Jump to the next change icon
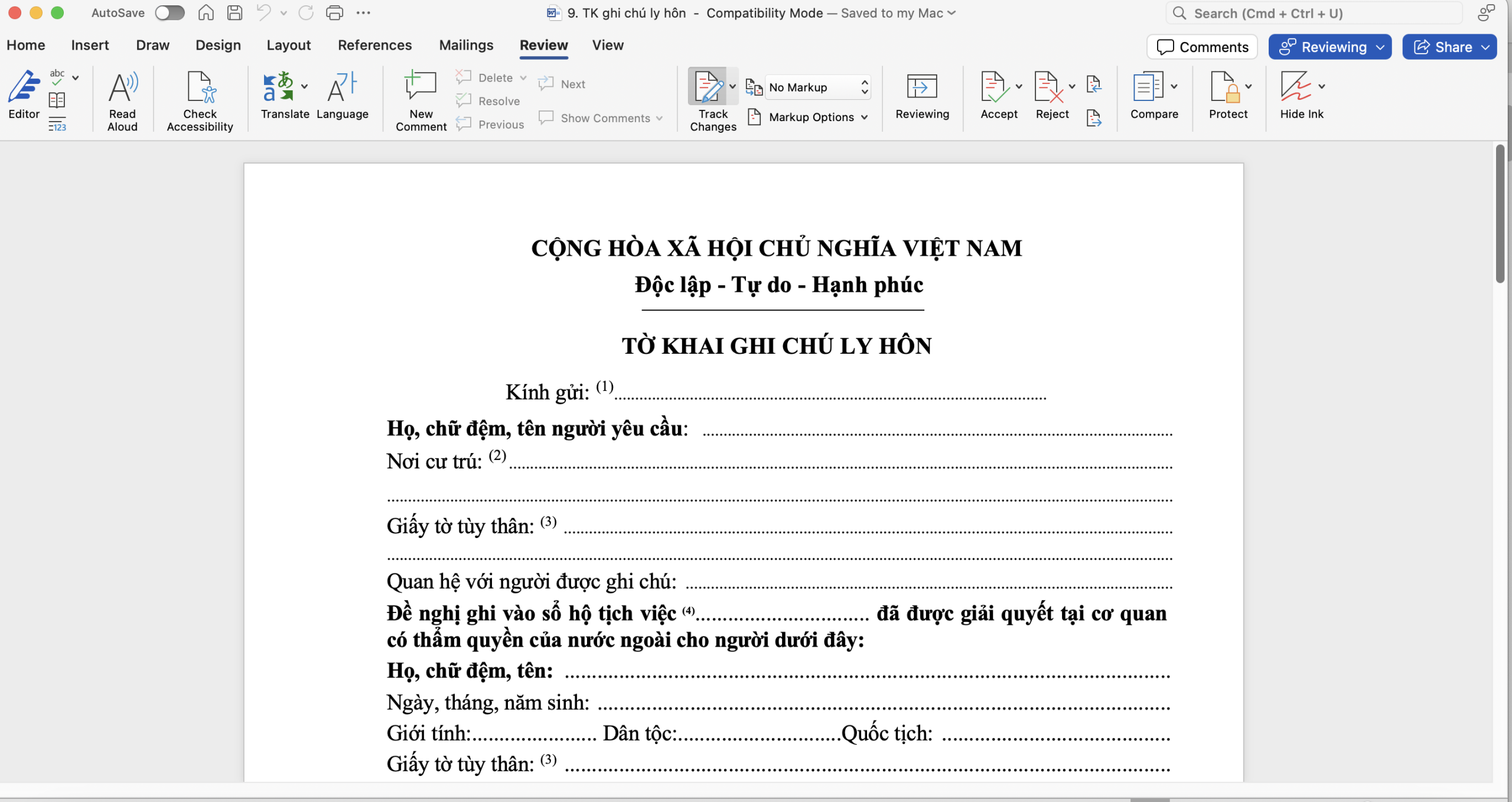 click(1094, 118)
